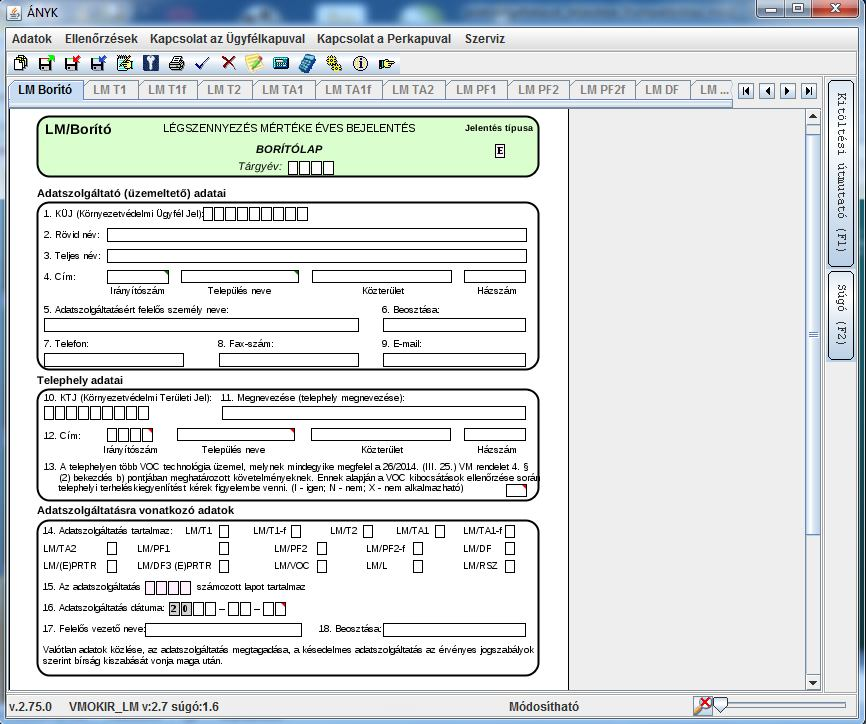Go to previous tab using left arrow
The image size is (866, 724).
click(x=767, y=91)
